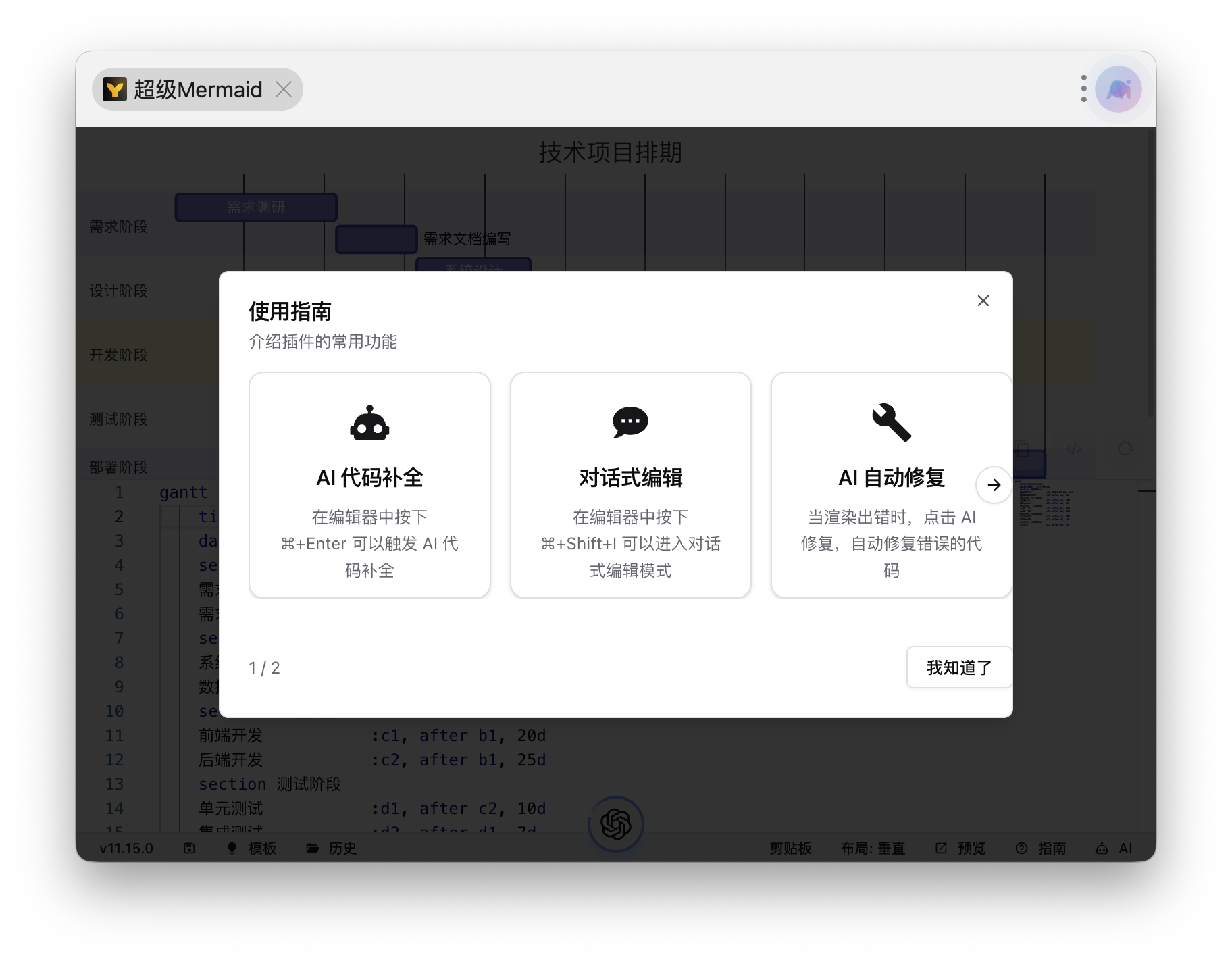
Task: Click the copy icon above the editor
Action: coord(1021,449)
